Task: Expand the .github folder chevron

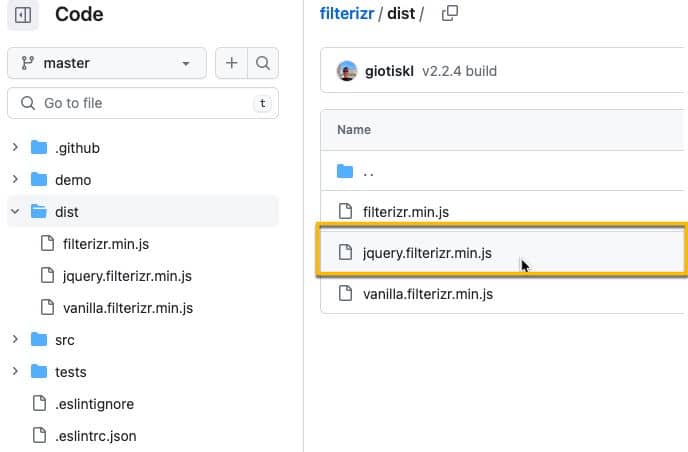Action: pyautogui.click(x=15, y=148)
